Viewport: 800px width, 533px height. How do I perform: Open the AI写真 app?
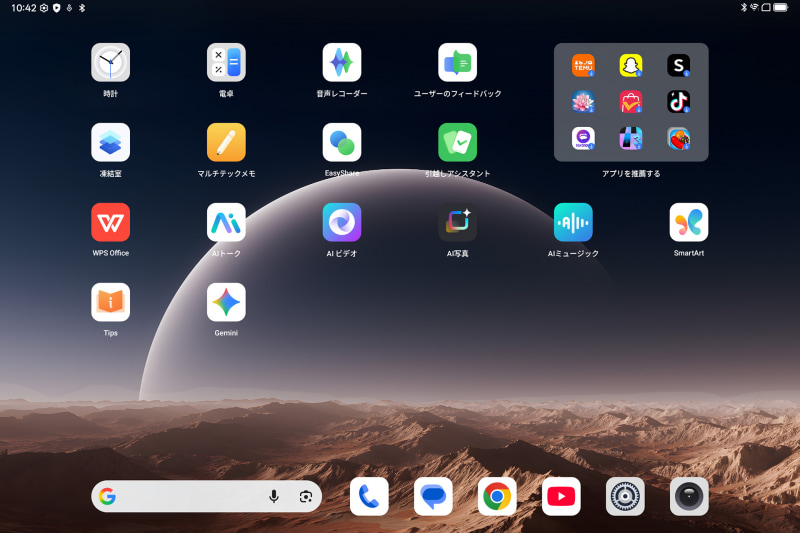tap(458, 222)
